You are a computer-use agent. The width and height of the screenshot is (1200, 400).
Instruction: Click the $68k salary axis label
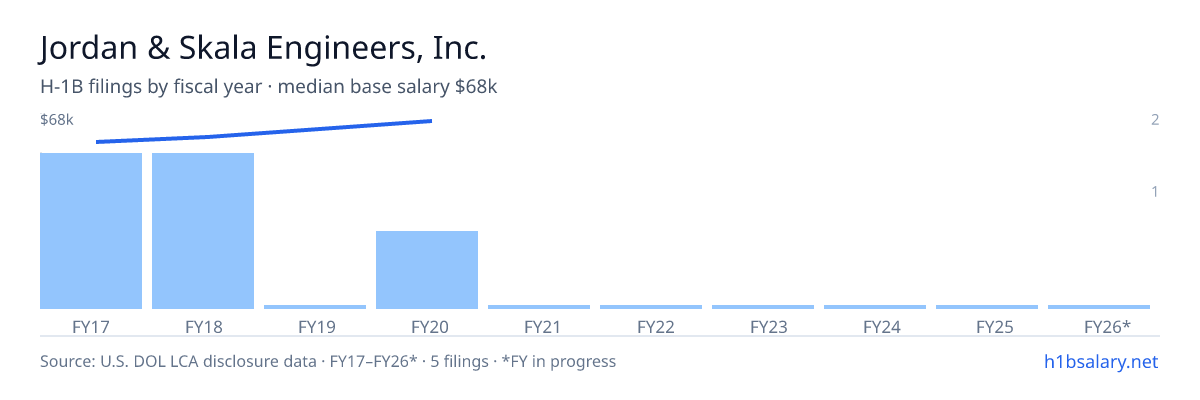[57, 120]
